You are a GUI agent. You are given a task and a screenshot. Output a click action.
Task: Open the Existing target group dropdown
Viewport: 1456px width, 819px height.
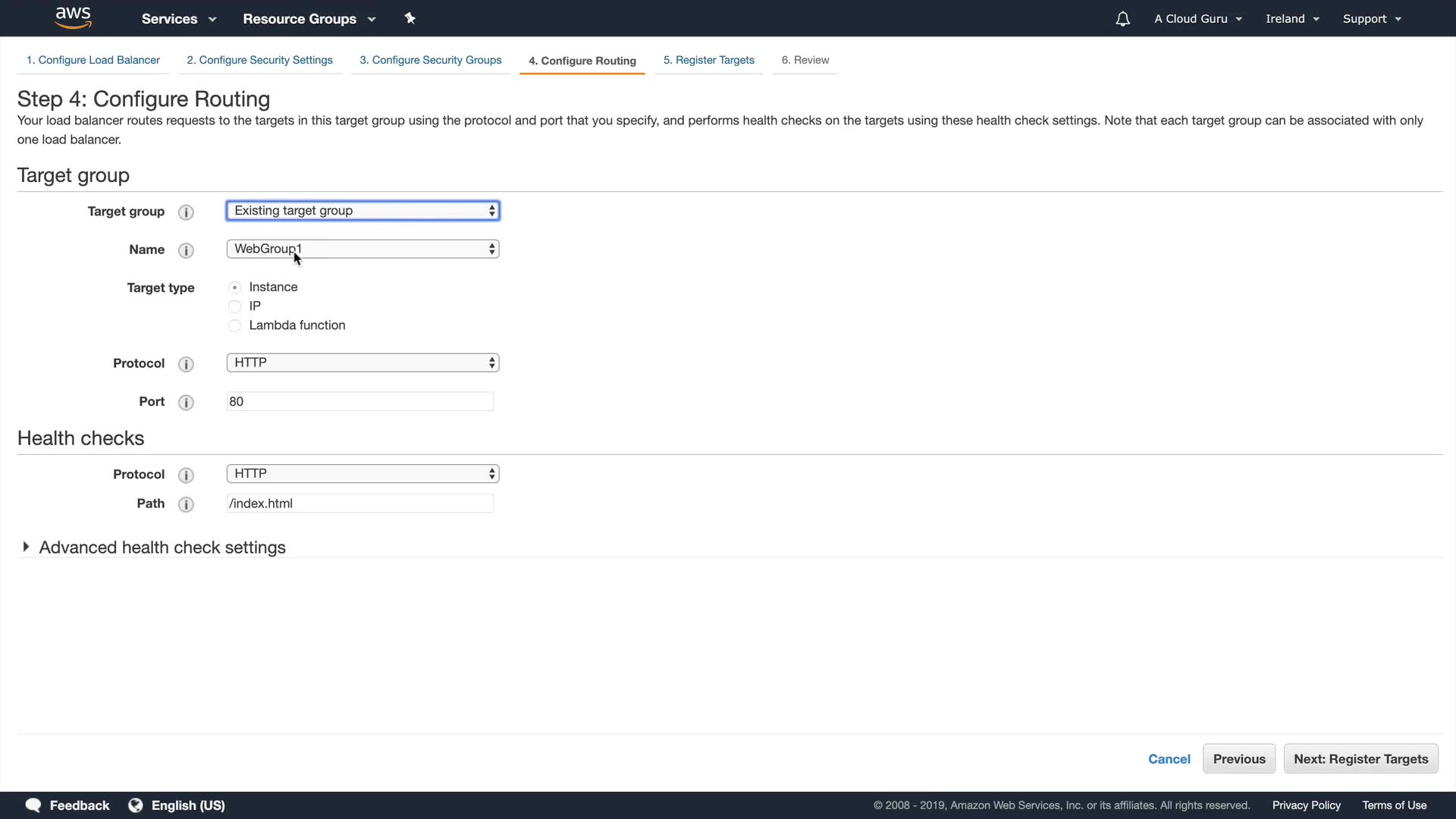pyautogui.click(x=362, y=211)
